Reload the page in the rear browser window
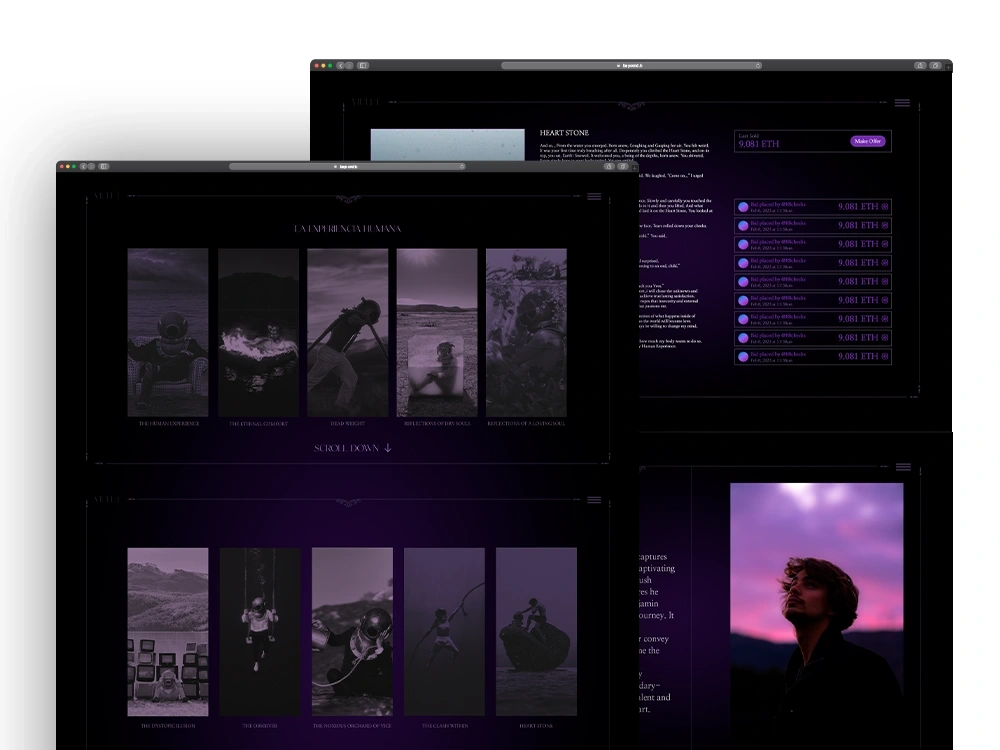This screenshot has height=750, width=1000. (758, 66)
